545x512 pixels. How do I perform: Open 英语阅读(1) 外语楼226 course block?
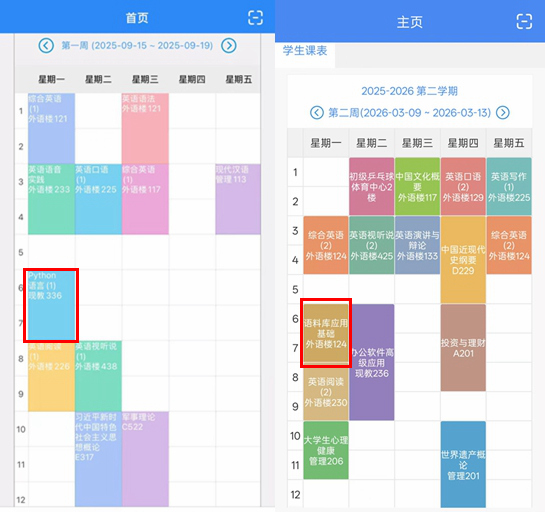click(x=51, y=377)
